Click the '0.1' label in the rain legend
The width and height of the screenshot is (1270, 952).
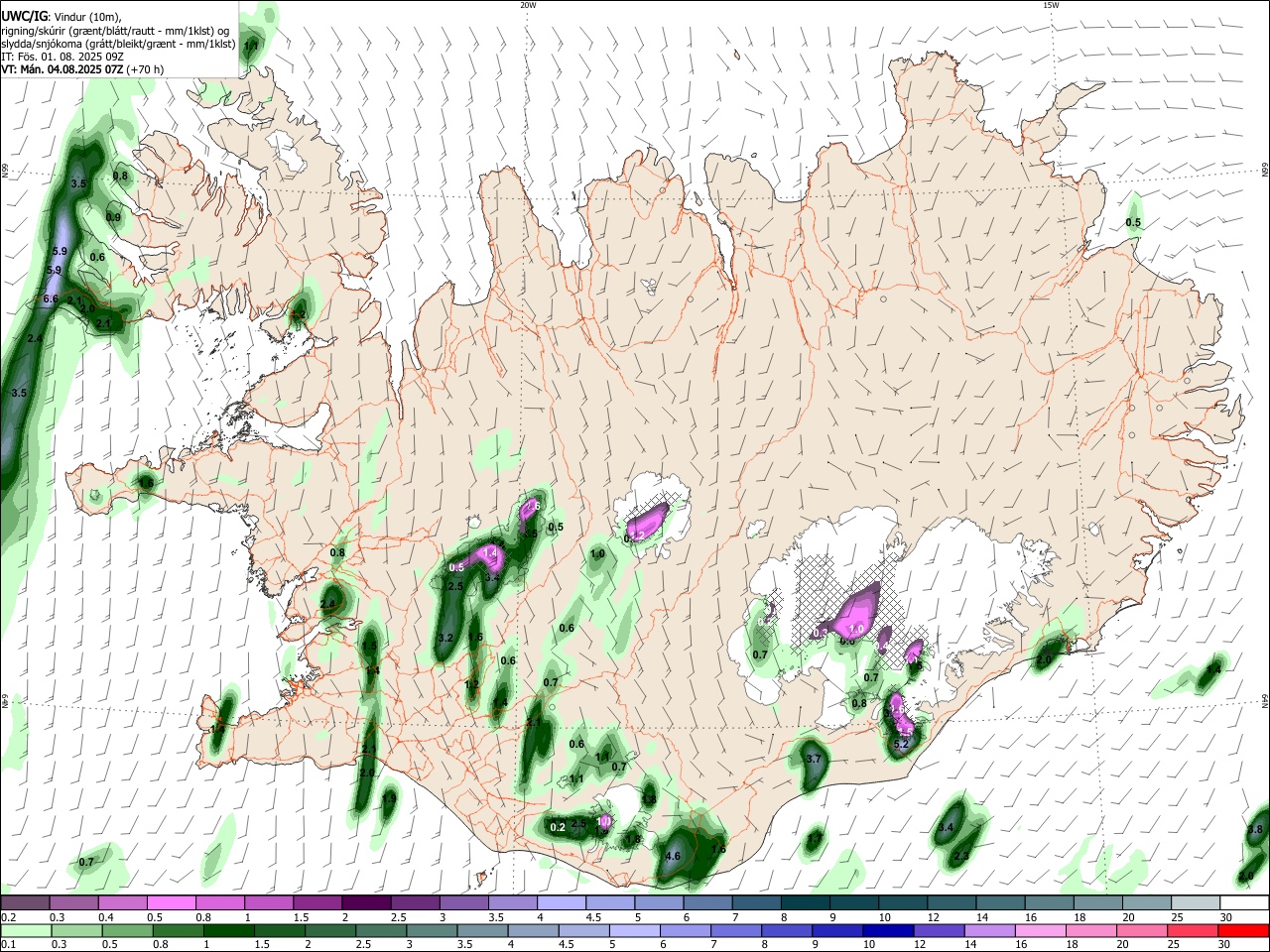point(8,945)
